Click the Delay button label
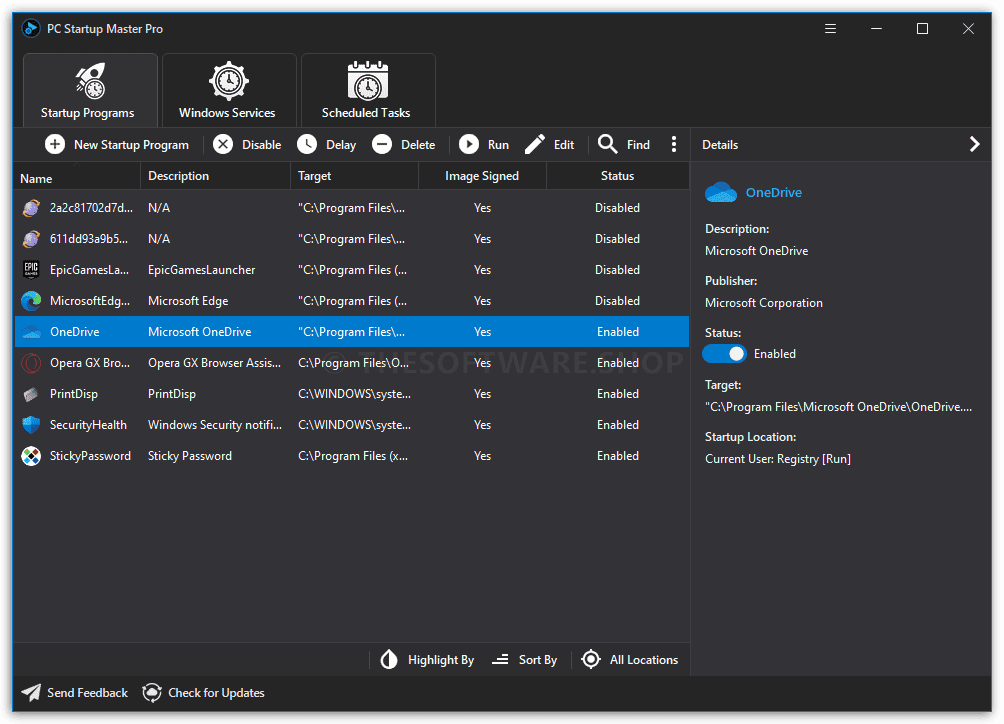The width and height of the screenshot is (1004, 724). click(x=341, y=145)
